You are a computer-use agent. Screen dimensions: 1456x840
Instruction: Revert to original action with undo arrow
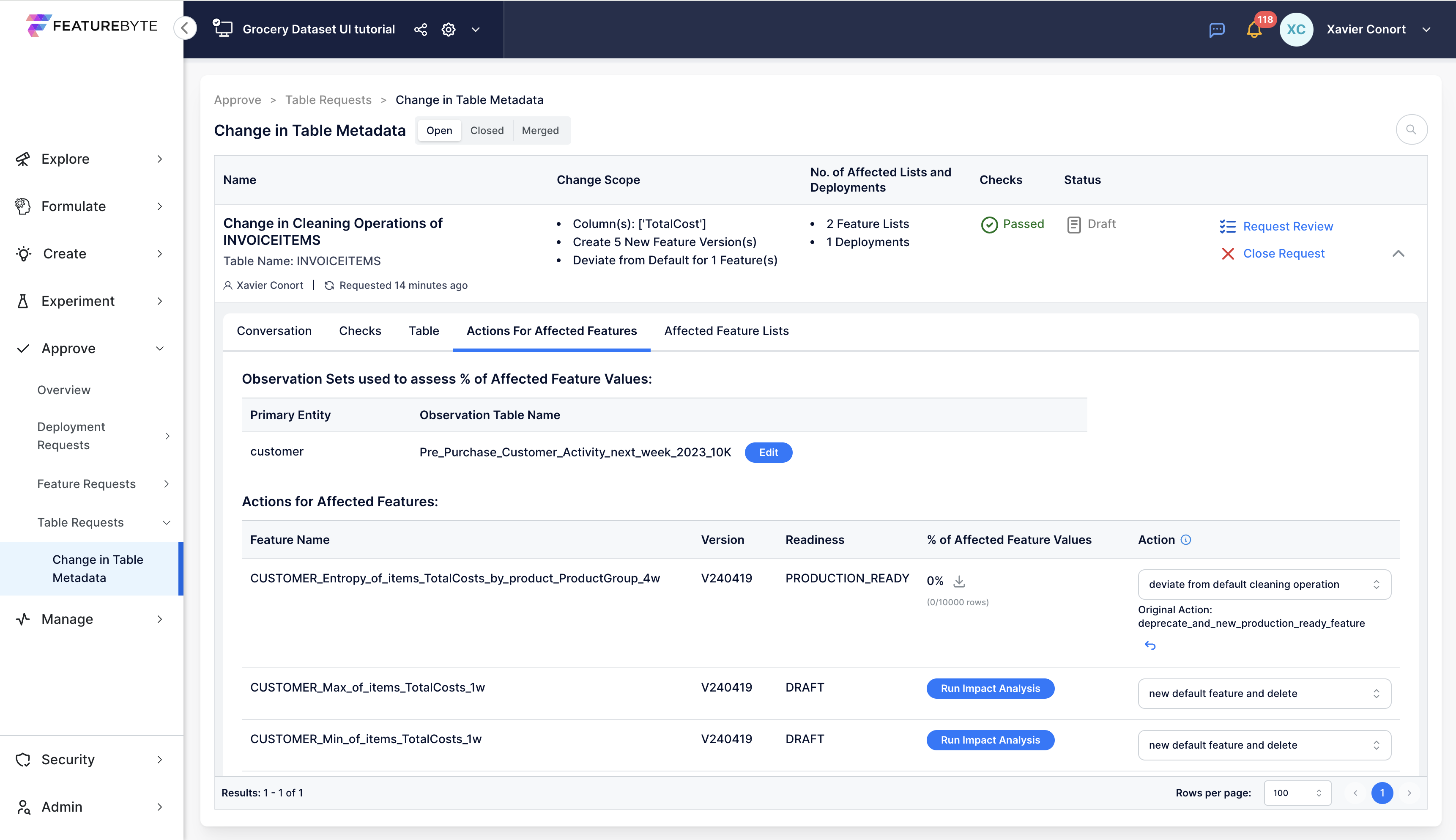pyautogui.click(x=1150, y=645)
